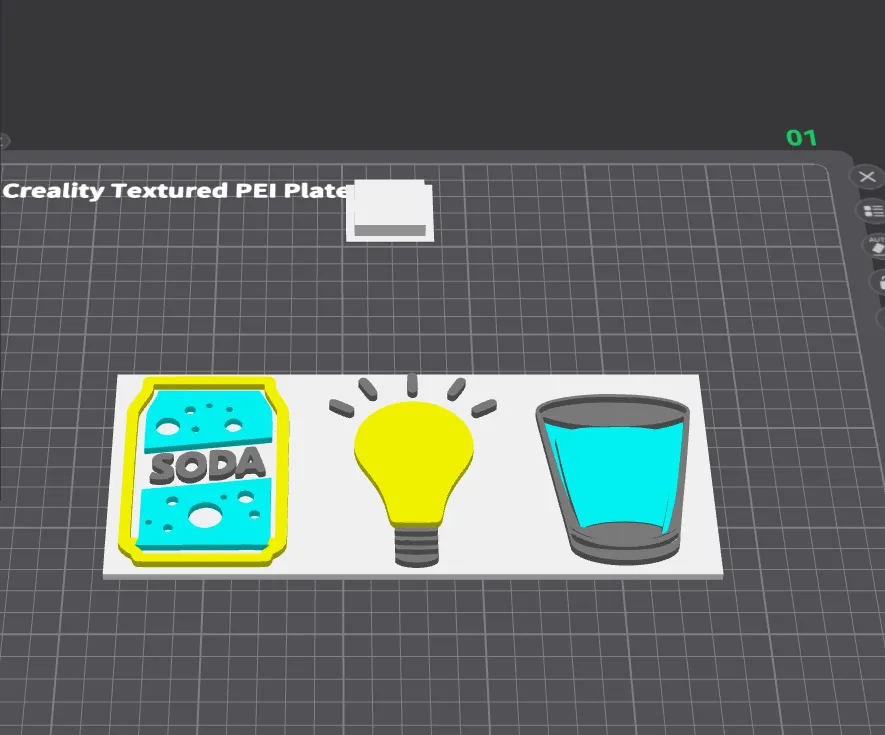The height and width of the screenshot is (735, 885).
Task: Click the Creality Textured PEI Plate label
Action: point(175,190)
